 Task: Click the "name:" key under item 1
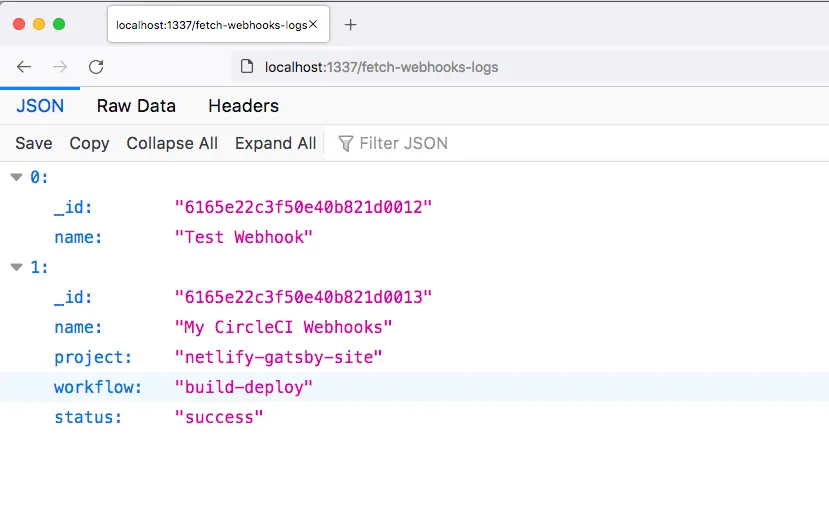coord(78,327)
